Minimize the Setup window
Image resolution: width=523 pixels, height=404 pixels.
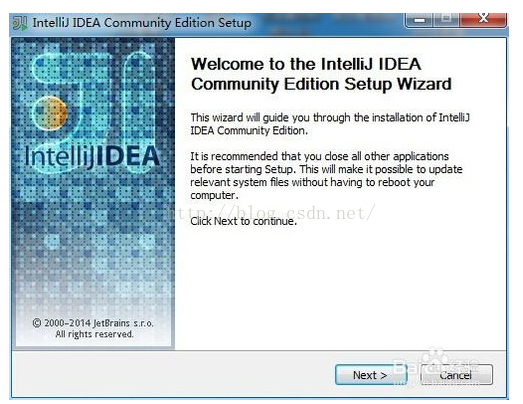[420, 20]
